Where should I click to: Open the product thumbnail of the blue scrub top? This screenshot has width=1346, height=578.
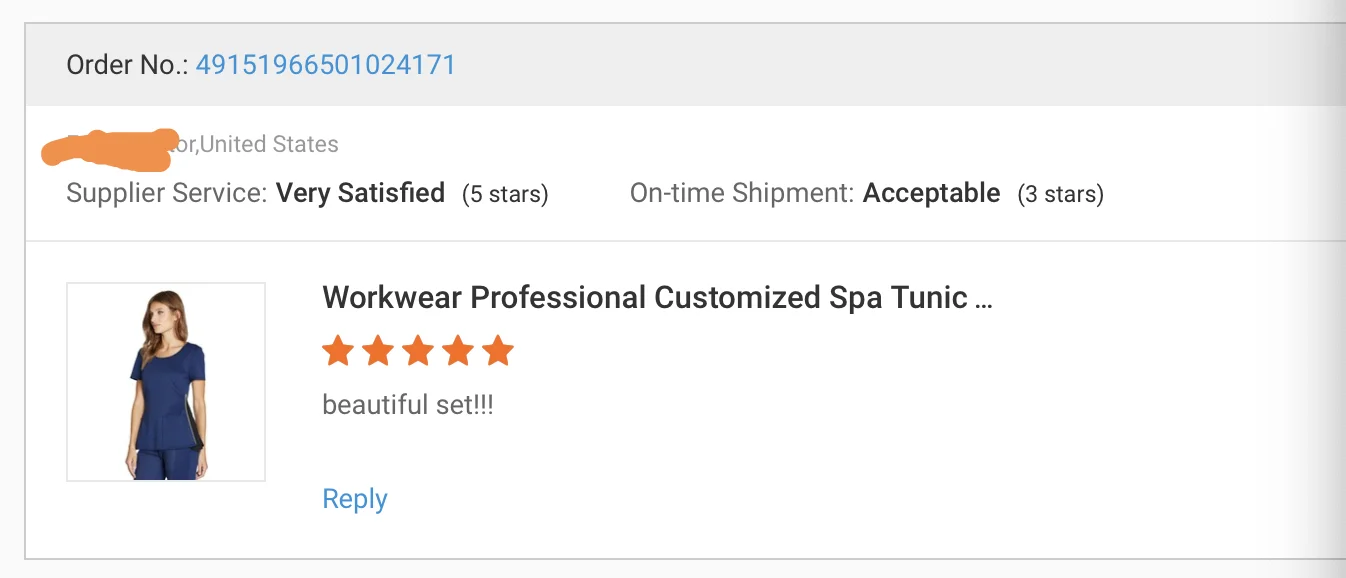point(166,381)
